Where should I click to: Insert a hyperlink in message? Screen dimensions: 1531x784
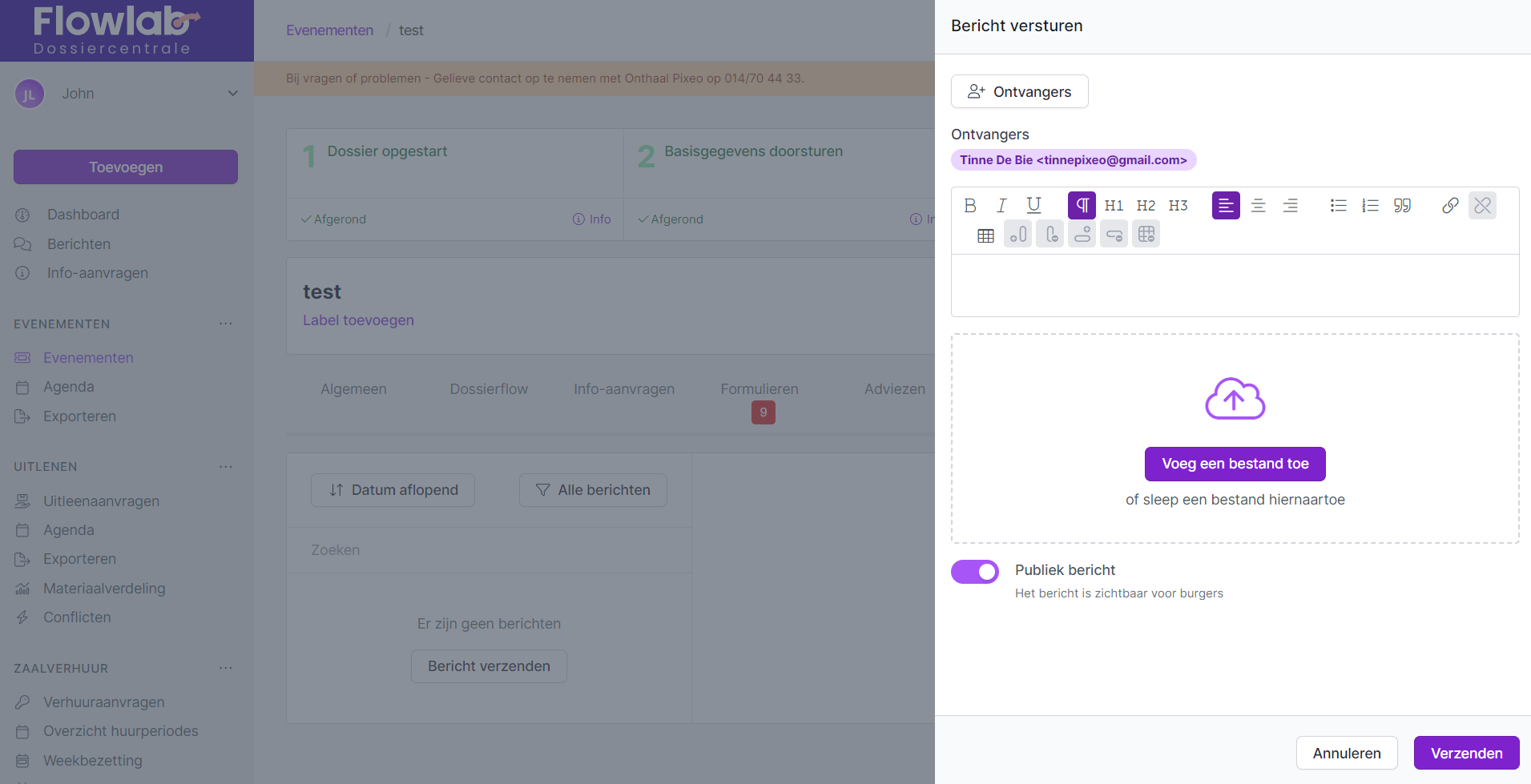click(x=1450, y=206)
